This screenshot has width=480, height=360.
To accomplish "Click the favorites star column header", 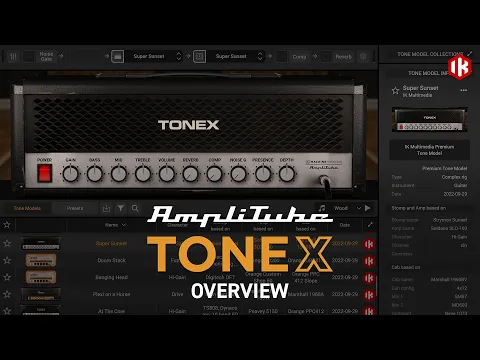I will click(x=7, y=225).
